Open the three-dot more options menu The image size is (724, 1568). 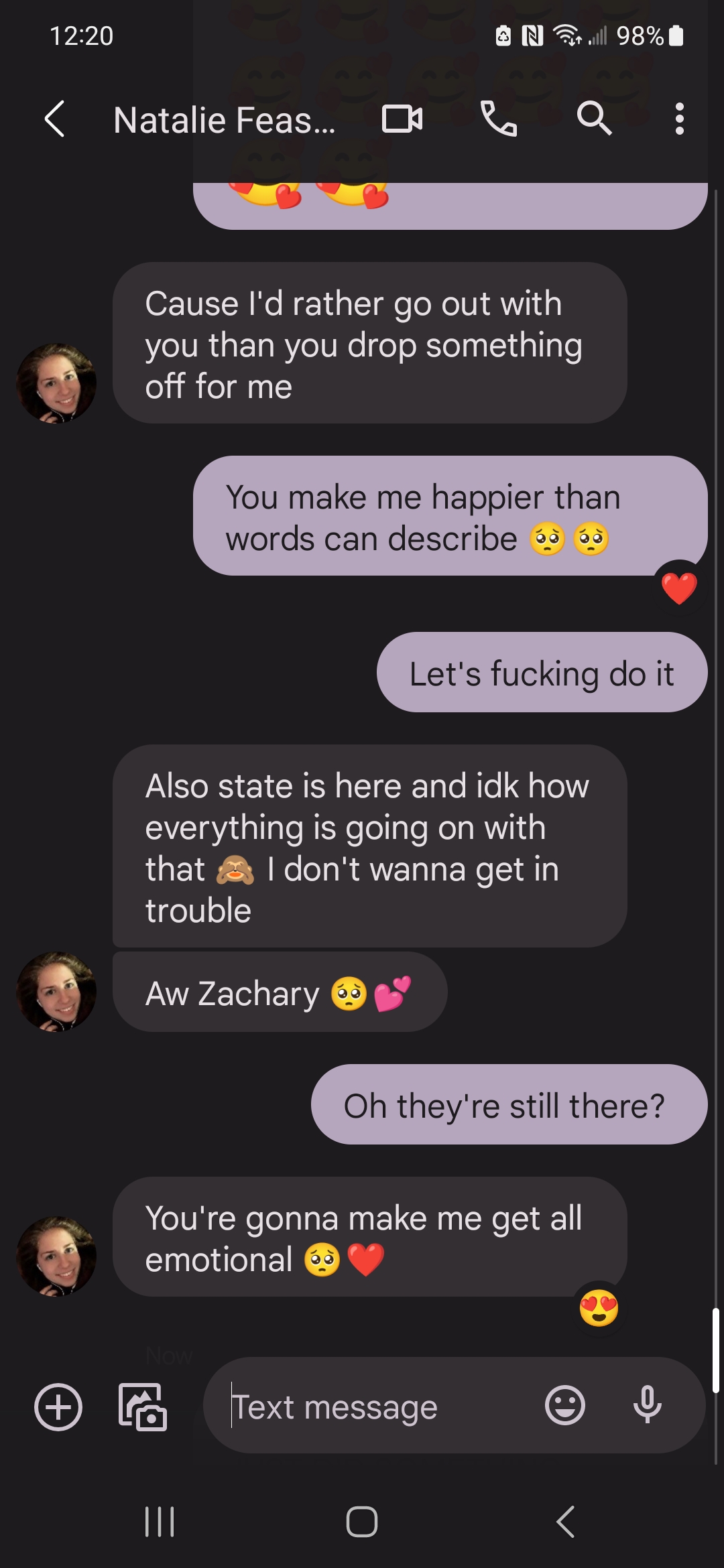coord(680,119)
